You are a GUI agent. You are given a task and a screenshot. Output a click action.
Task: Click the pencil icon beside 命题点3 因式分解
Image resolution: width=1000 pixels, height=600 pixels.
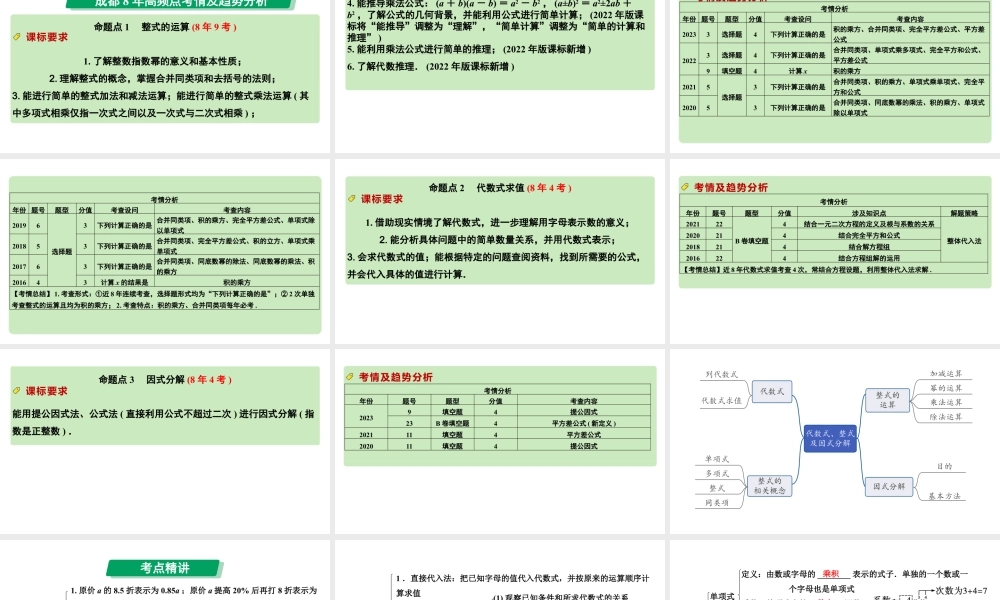pyautogui.click(x=16, y=391)
